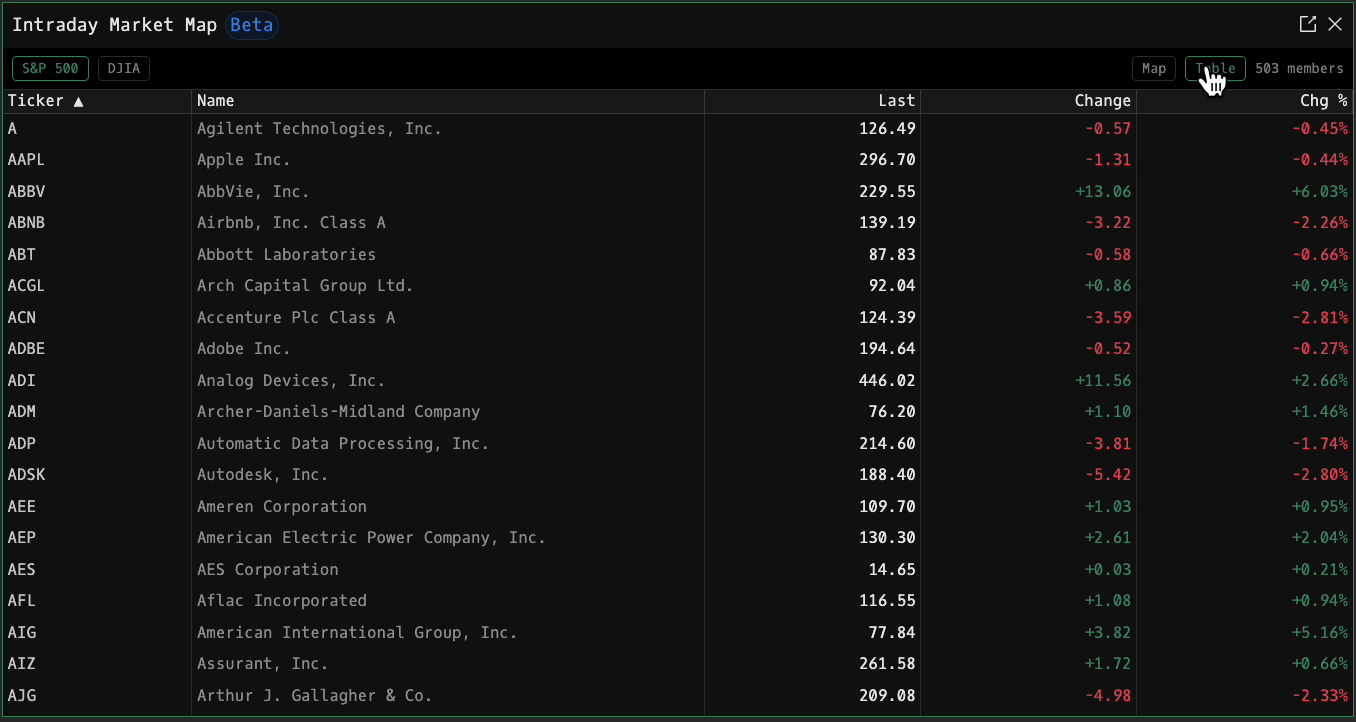Click percent change -2.81% for Accenture
1356x722 pixels.
tap(1320, 318)
